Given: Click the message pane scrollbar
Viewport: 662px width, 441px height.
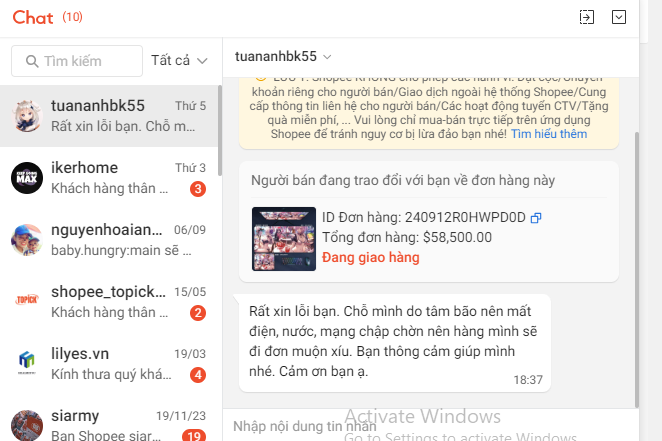Looking at the screenshot, I should (x=637, y=270).
